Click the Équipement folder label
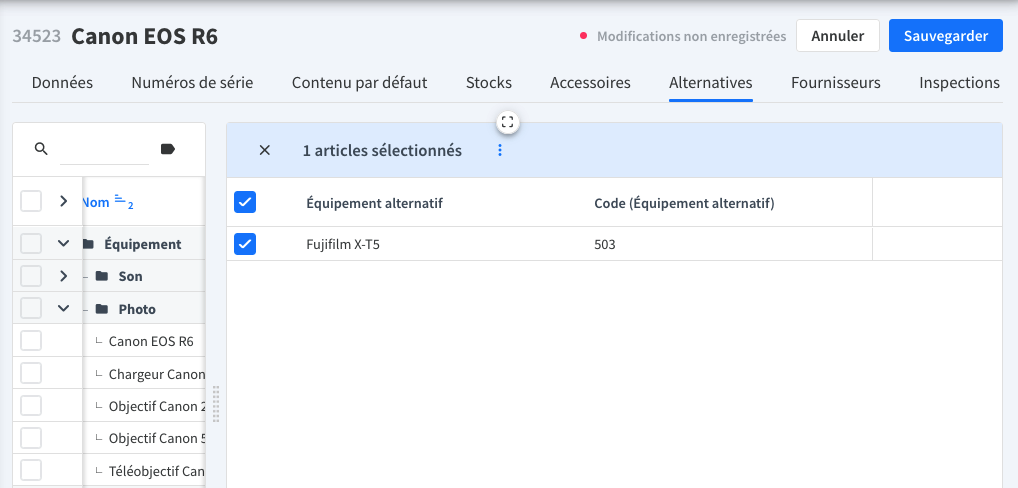1018x488 pixels. click(143, 244)
